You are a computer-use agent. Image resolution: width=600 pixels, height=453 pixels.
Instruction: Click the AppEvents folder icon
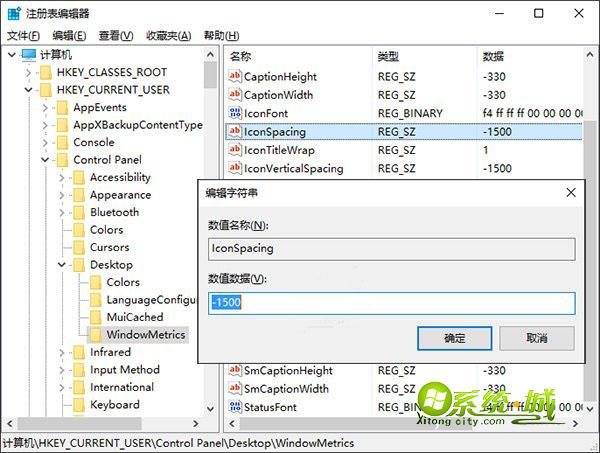pyautogui.click(x=62, y=108)
